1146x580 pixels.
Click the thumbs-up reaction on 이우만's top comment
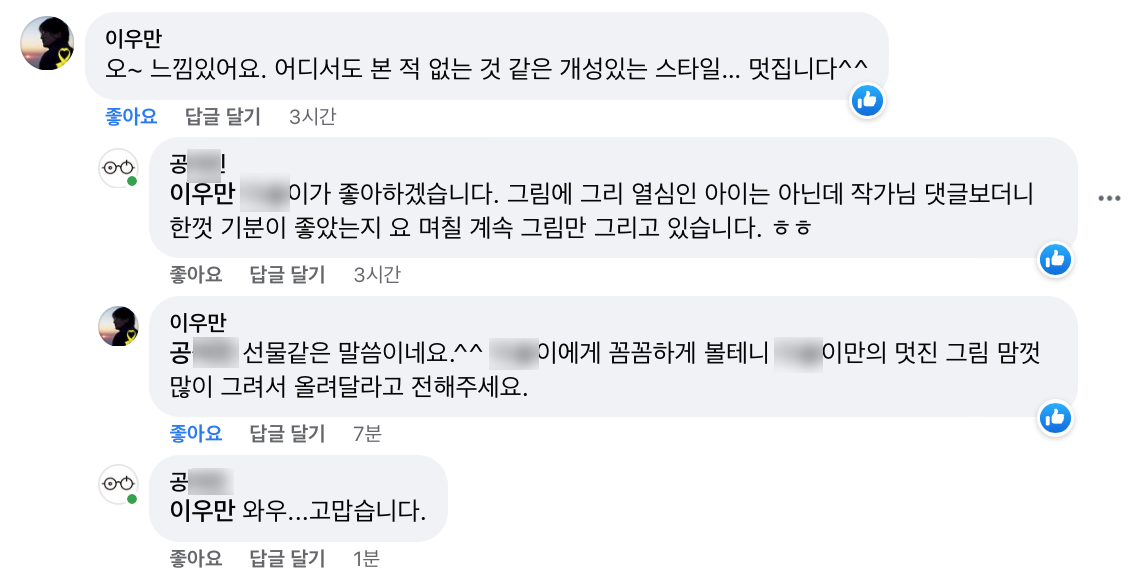coord(867,99)
